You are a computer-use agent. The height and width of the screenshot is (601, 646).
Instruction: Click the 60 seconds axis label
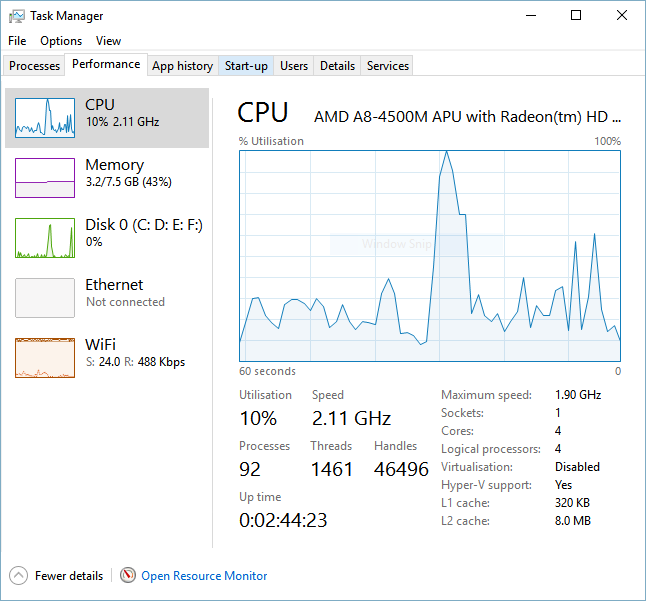[267, 371]
